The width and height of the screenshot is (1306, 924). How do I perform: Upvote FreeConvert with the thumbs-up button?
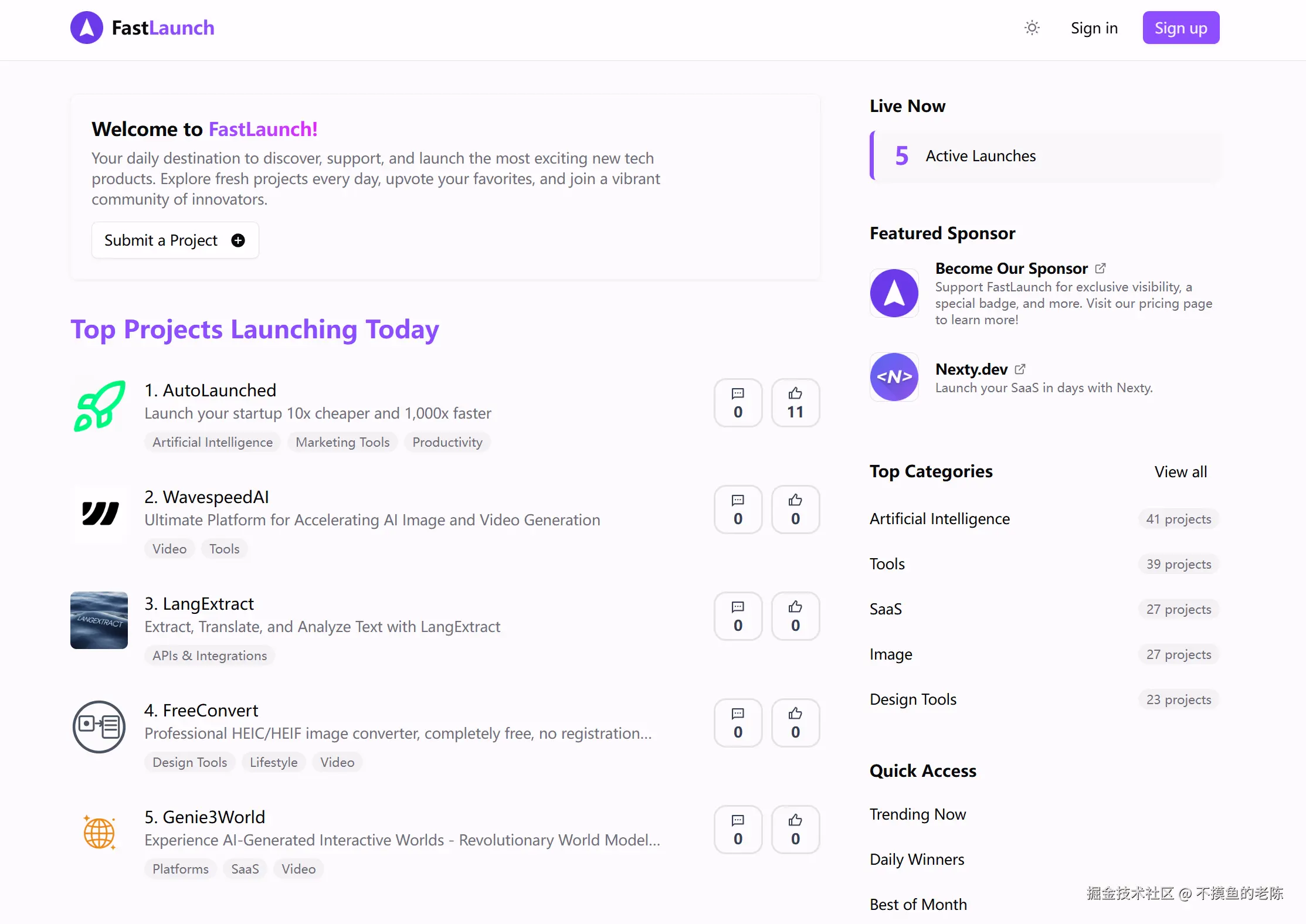click(x=795, y=723)
